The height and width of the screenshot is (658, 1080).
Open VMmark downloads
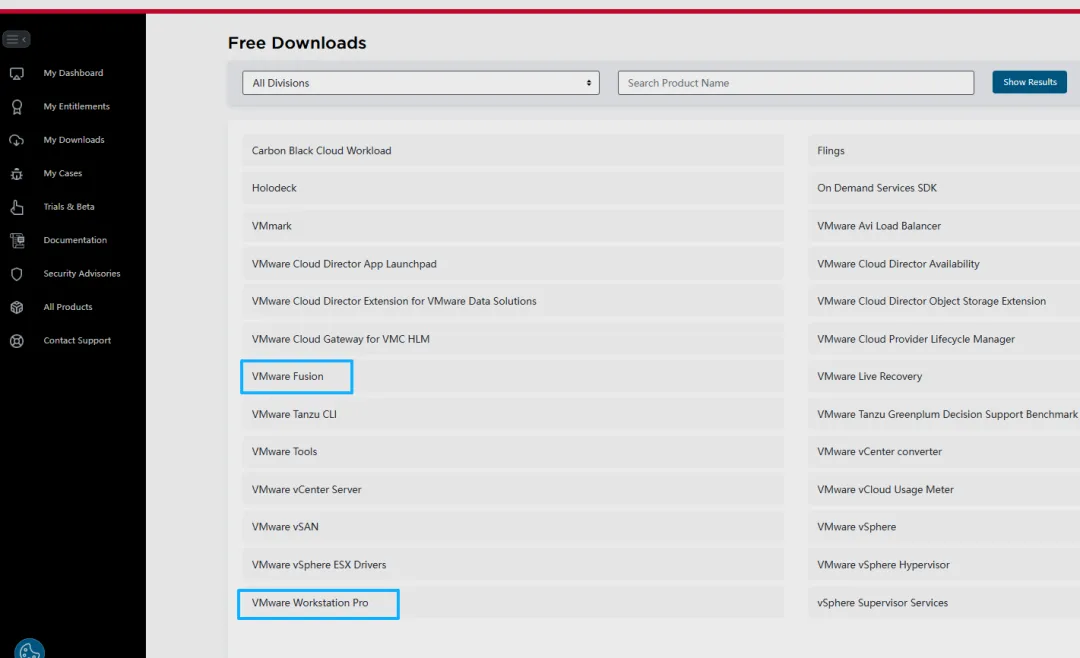pyautogui.click(x=513, y=226)
